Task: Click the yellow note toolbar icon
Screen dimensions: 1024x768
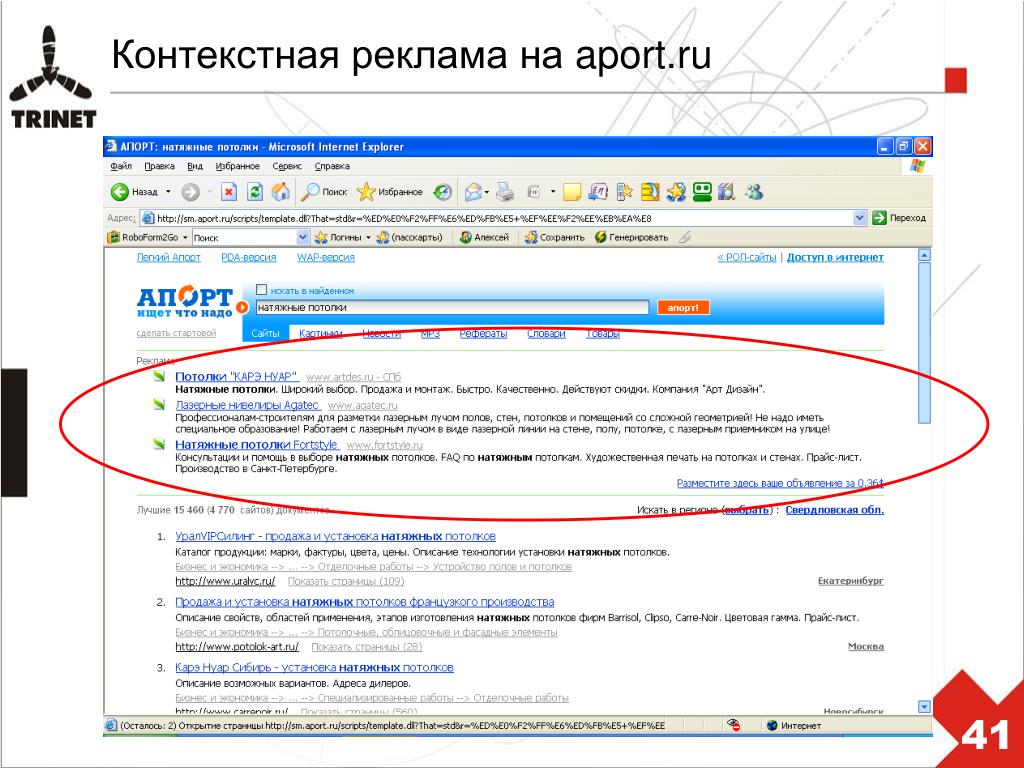Action: [x=571, y=192]
